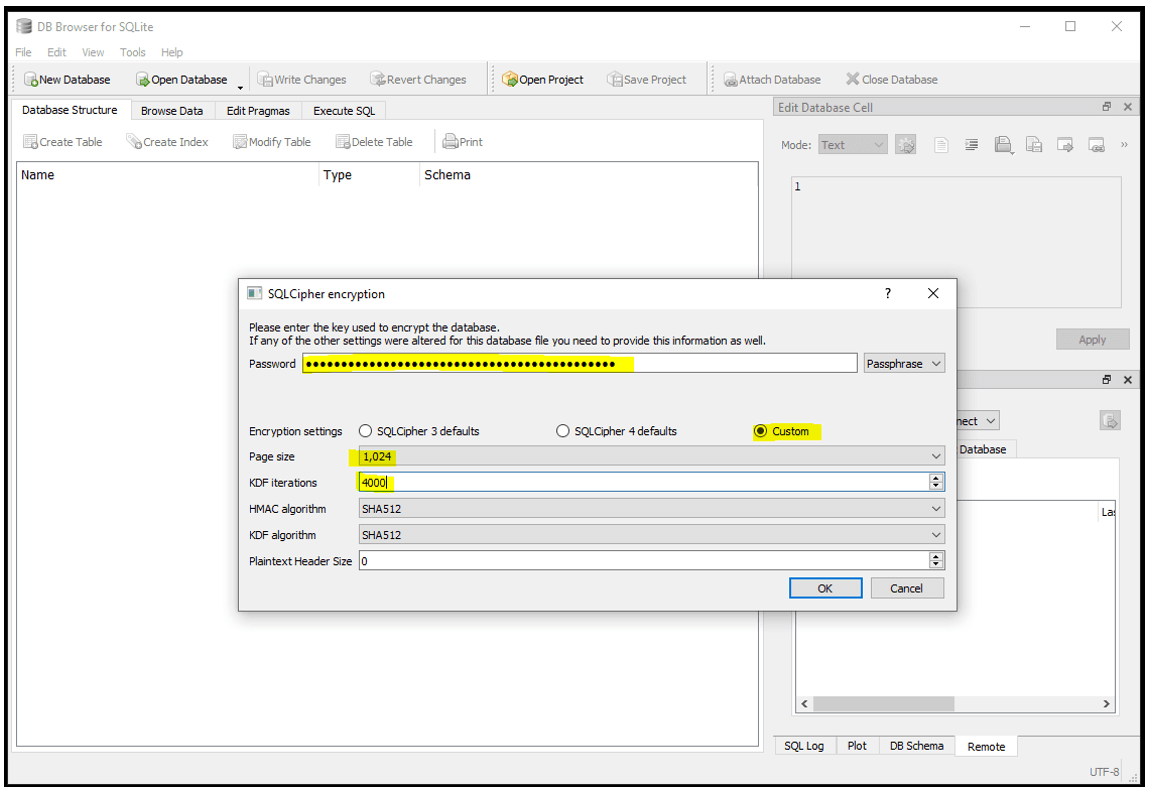1155x797 pixels.
Task: Decrease KDF iterations with the down arrow
Action: pos(936,487)
